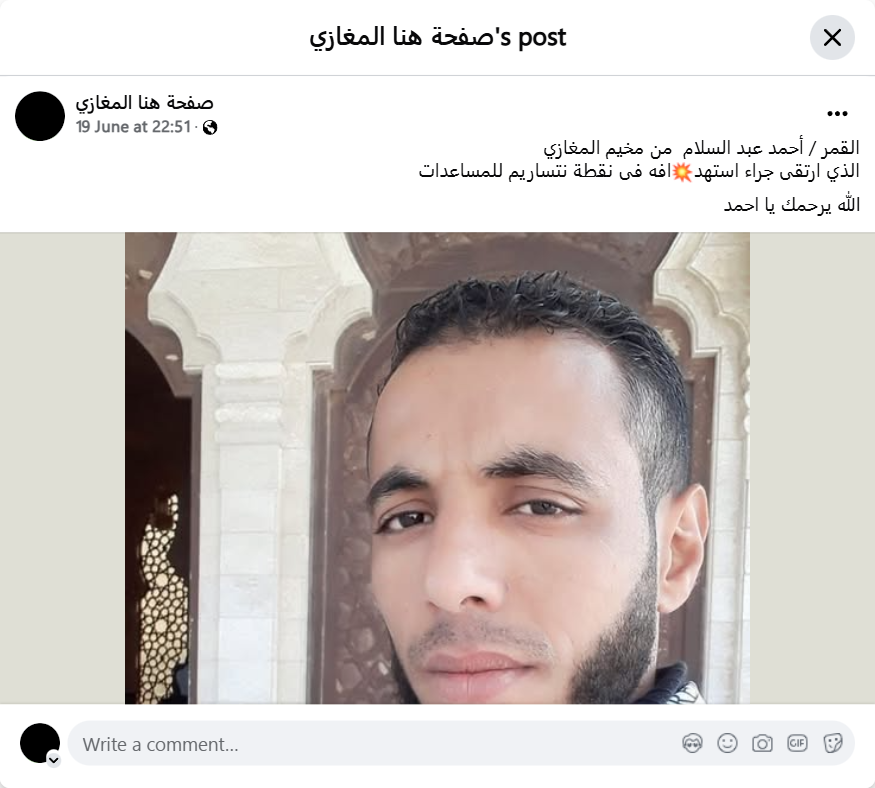Viewport: 875px width, 788px height.
Task: Expand the comment identity switcher chevron
Action: (x=54, y=760)
